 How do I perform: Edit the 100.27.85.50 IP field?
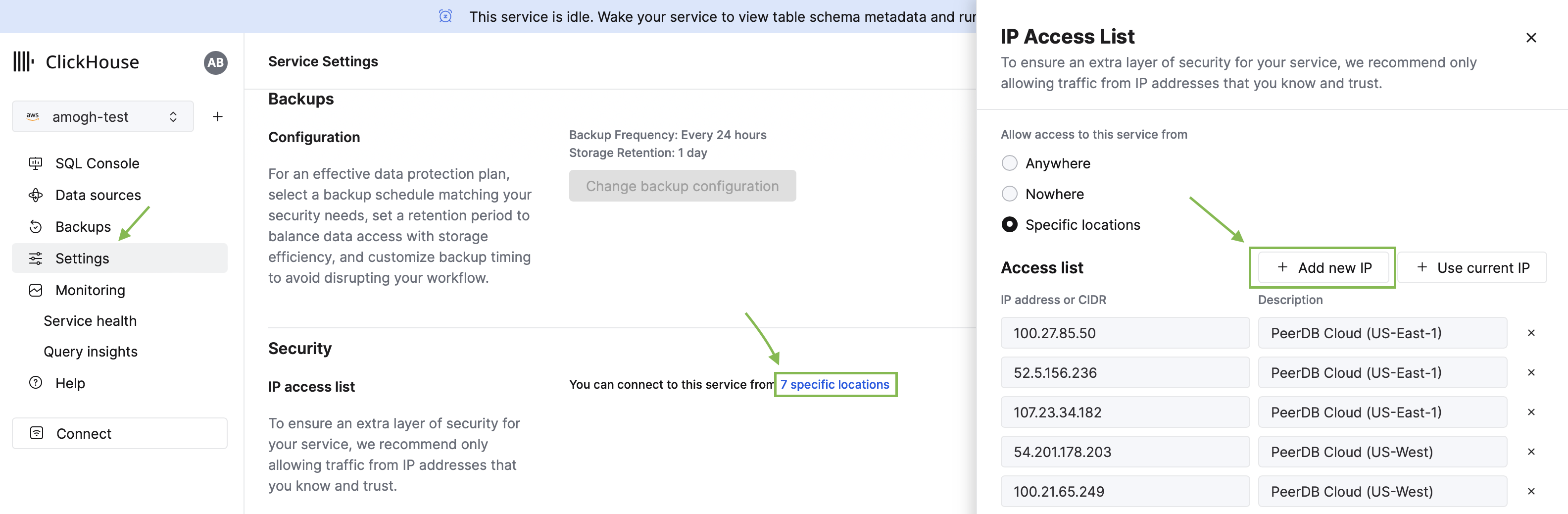point(1125,333)
